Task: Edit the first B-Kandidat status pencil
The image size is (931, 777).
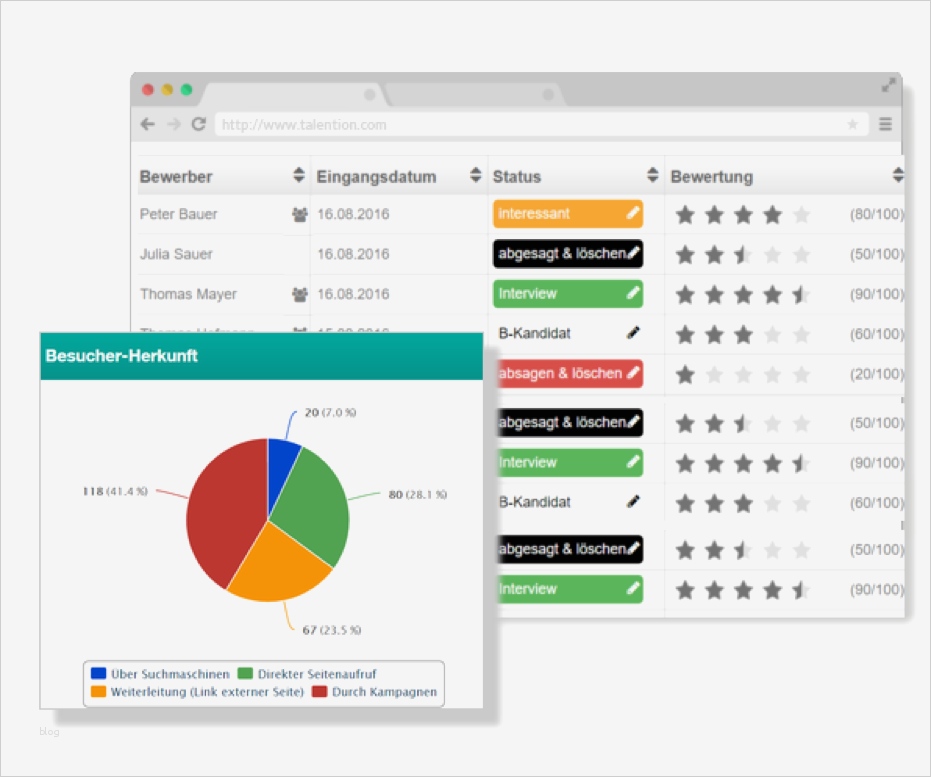Action: point(633,333)
